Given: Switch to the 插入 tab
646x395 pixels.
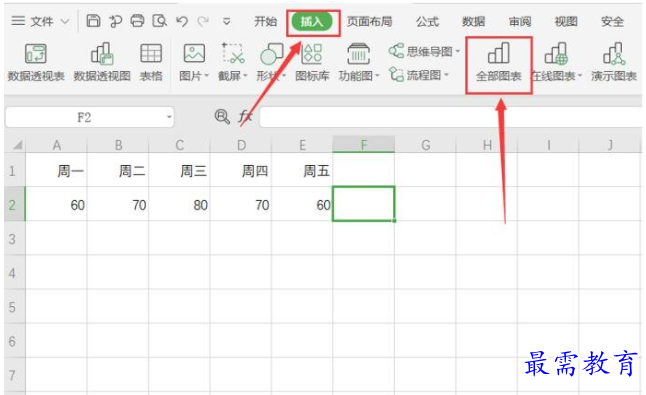Looking at the screenshot, I should click(312, 21).
